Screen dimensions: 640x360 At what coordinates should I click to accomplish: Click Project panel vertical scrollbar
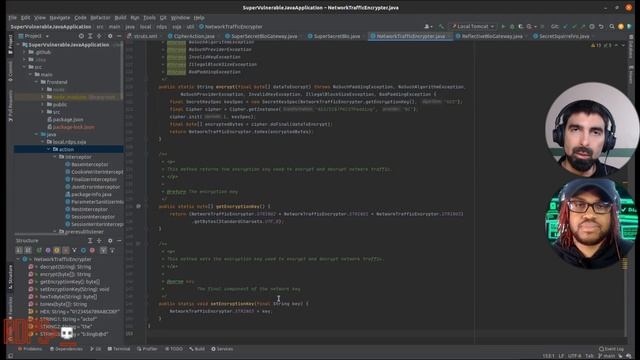[122, 71]
